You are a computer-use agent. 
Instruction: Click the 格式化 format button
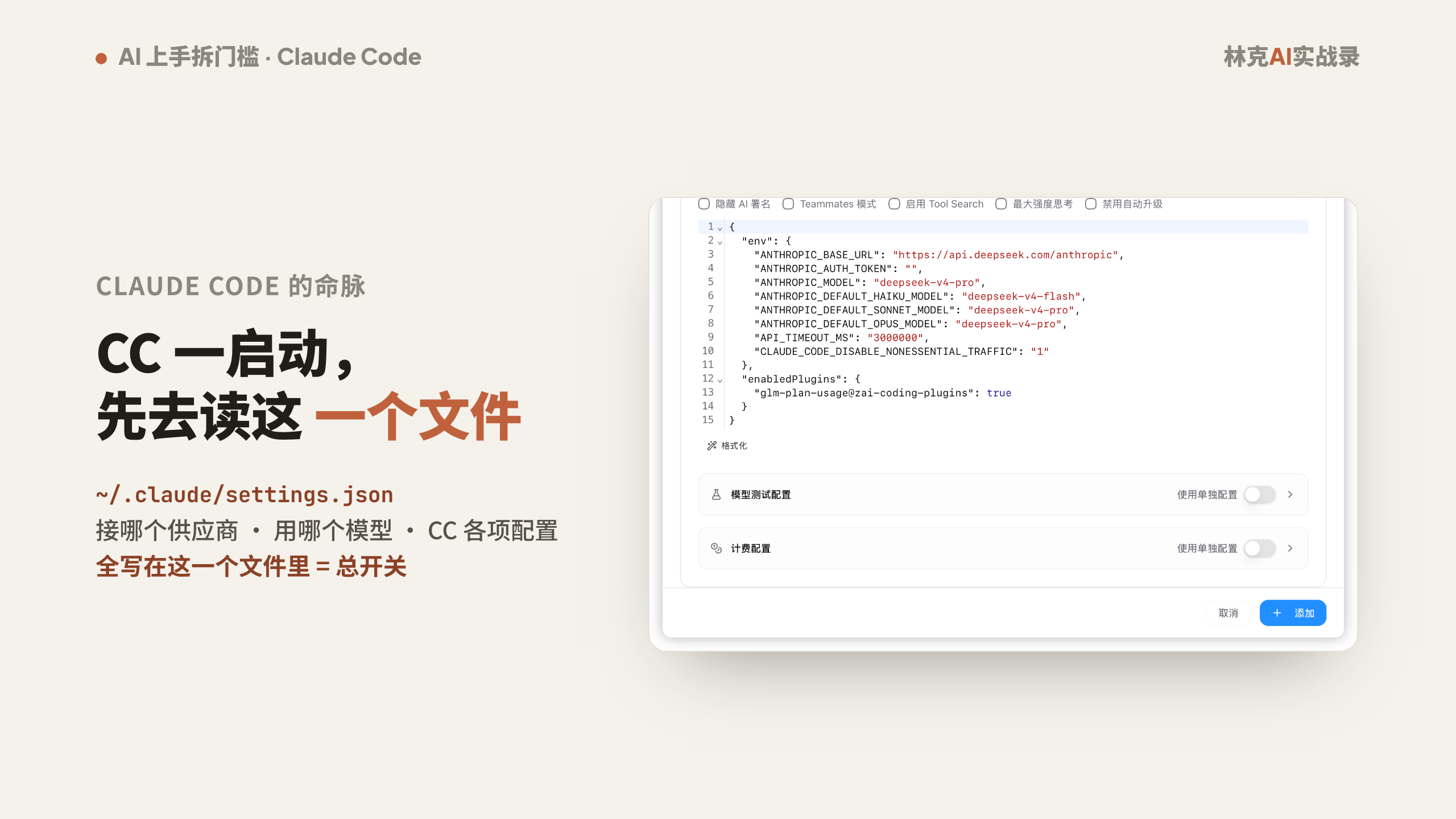point(727,446)
